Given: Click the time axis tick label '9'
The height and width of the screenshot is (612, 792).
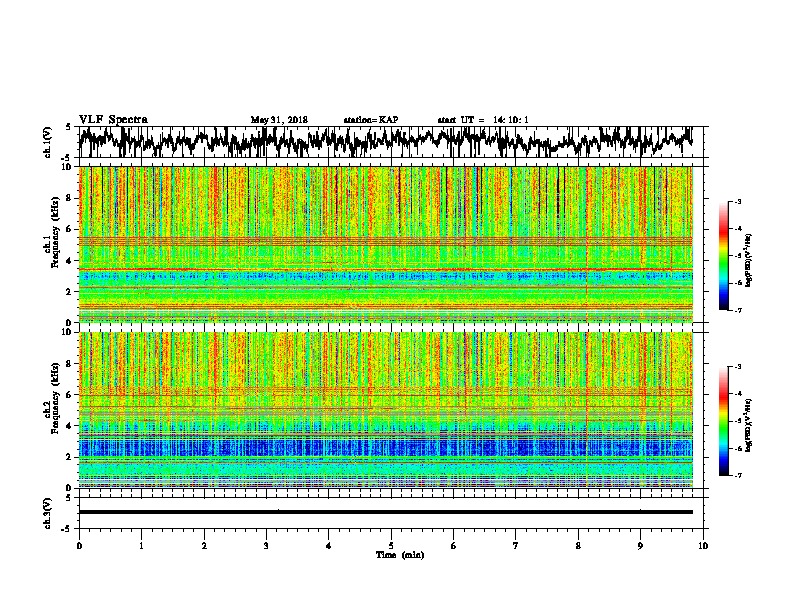Looking at the screenshot, I should [x=640, y=546].
